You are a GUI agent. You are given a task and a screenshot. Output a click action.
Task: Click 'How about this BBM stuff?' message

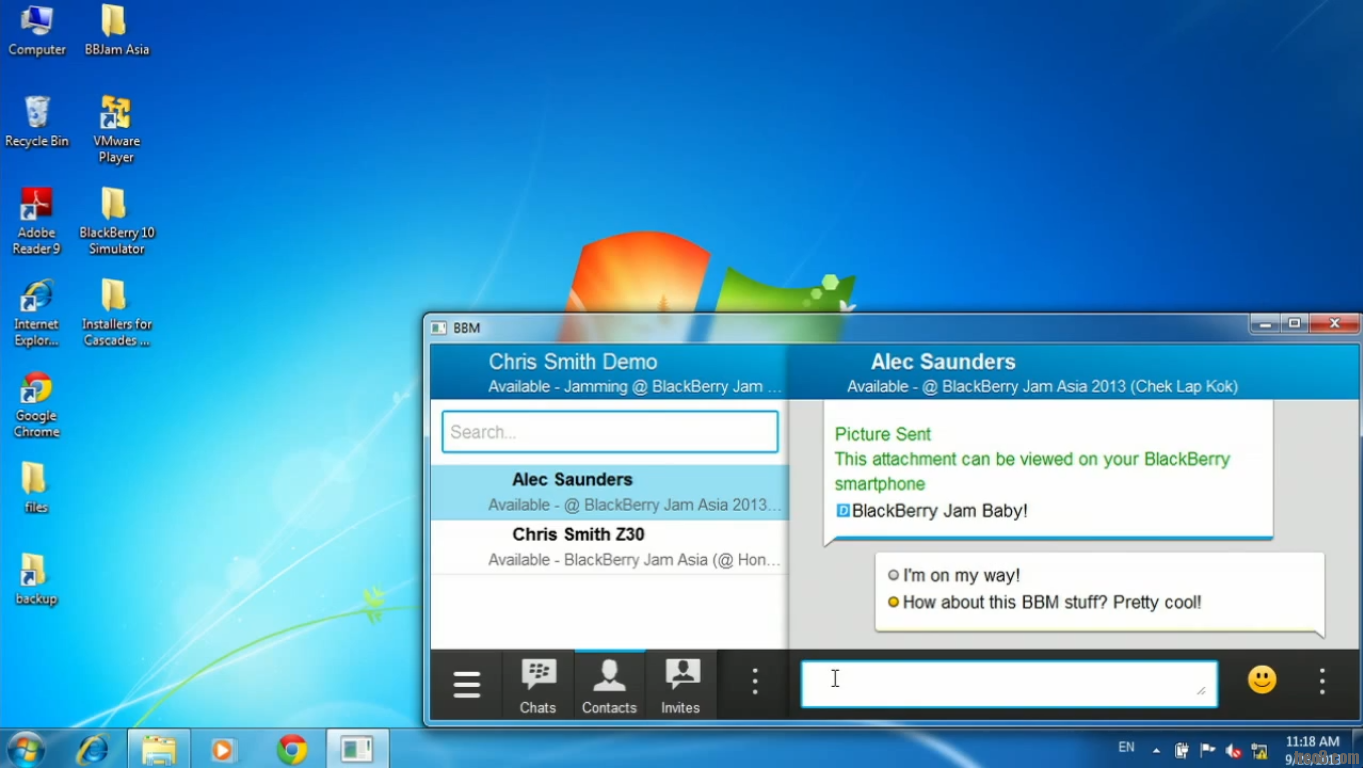tap(1052, 602)
